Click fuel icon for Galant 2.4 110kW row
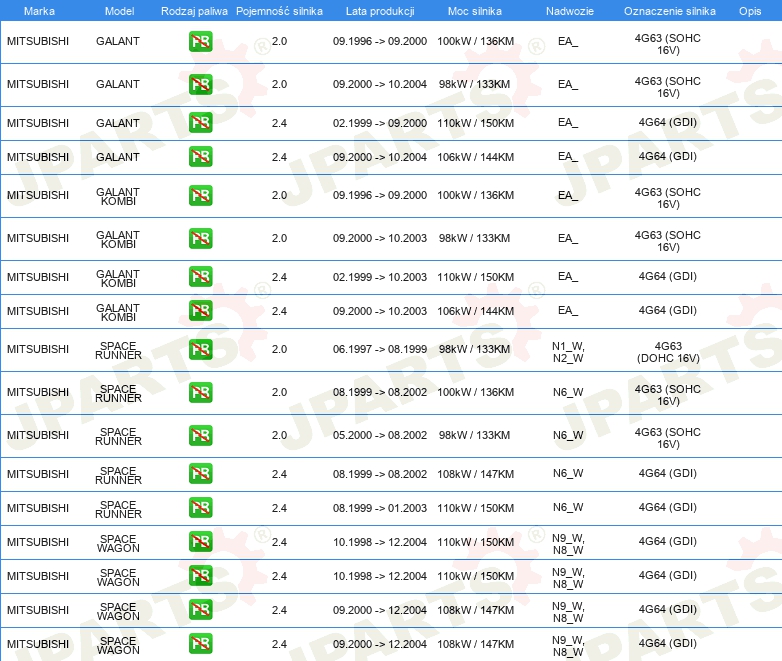 [200, 123]
